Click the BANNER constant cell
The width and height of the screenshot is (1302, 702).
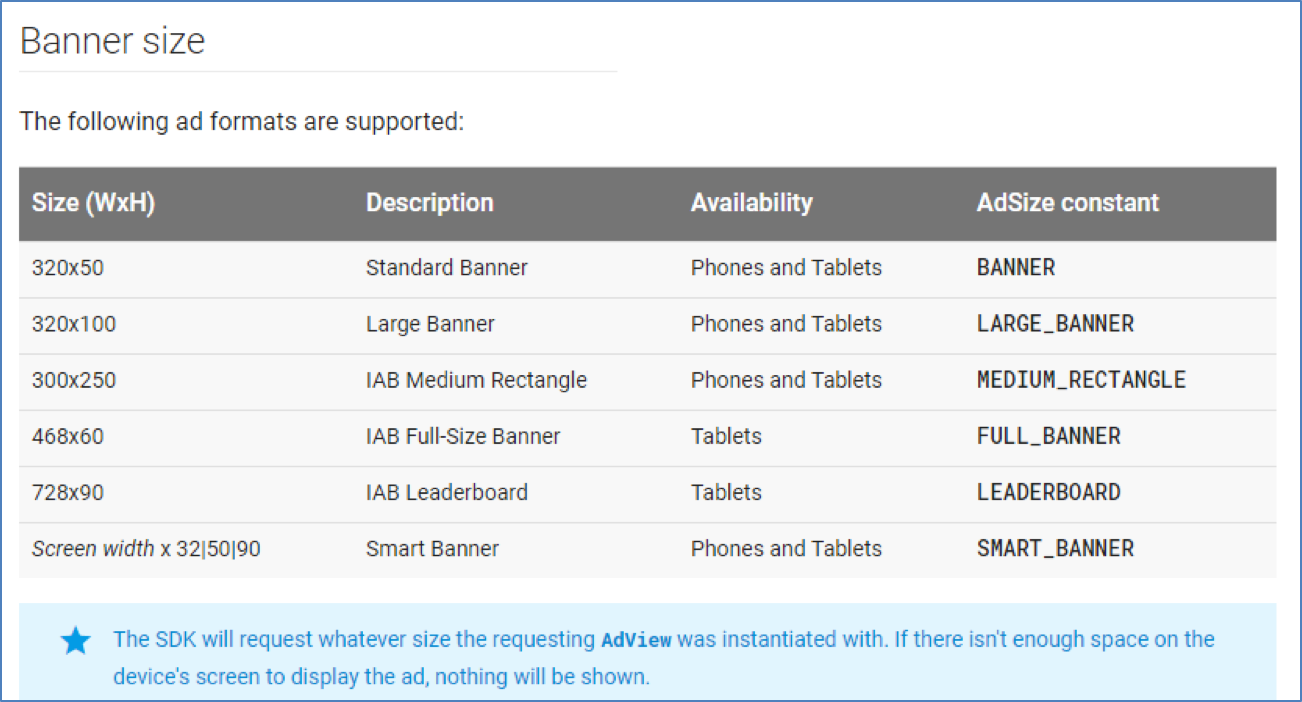point(1015,268)
